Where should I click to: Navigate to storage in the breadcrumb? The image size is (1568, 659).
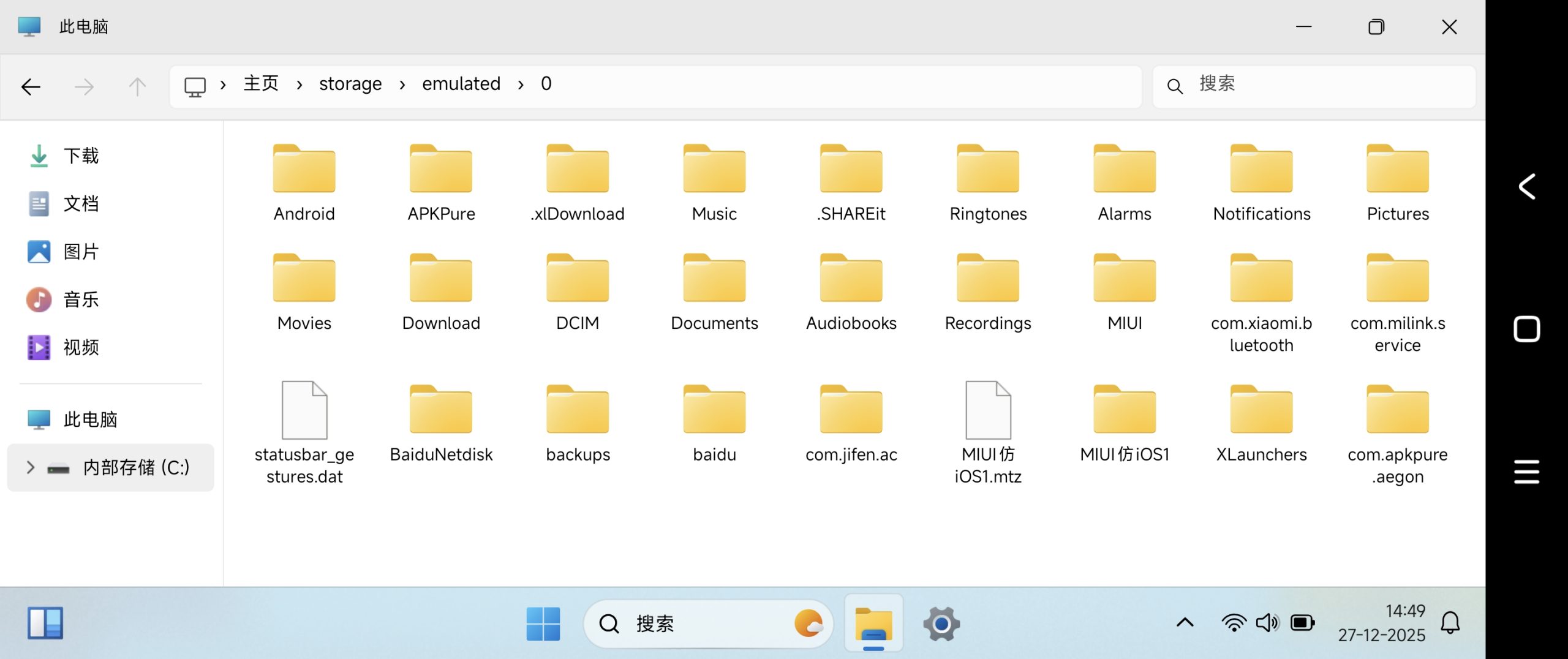click(350, 84)
